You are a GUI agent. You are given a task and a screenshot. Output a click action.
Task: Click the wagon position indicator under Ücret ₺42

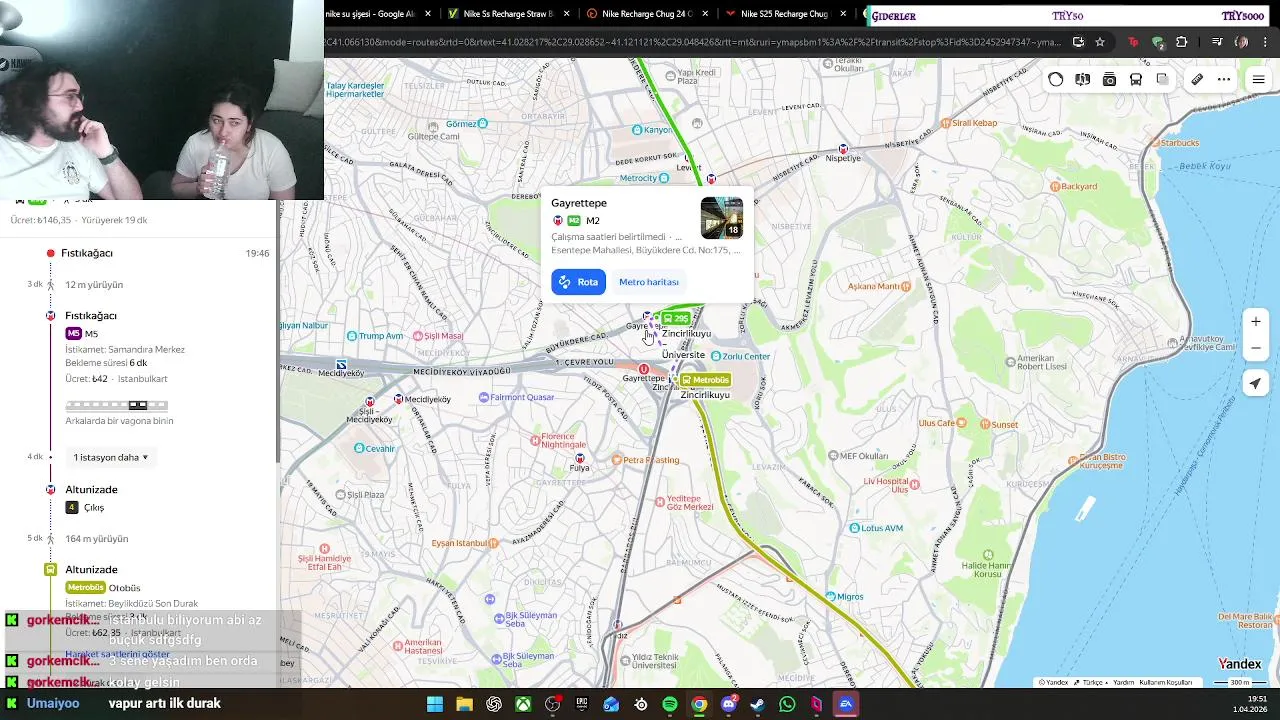[x=117, y=405]
